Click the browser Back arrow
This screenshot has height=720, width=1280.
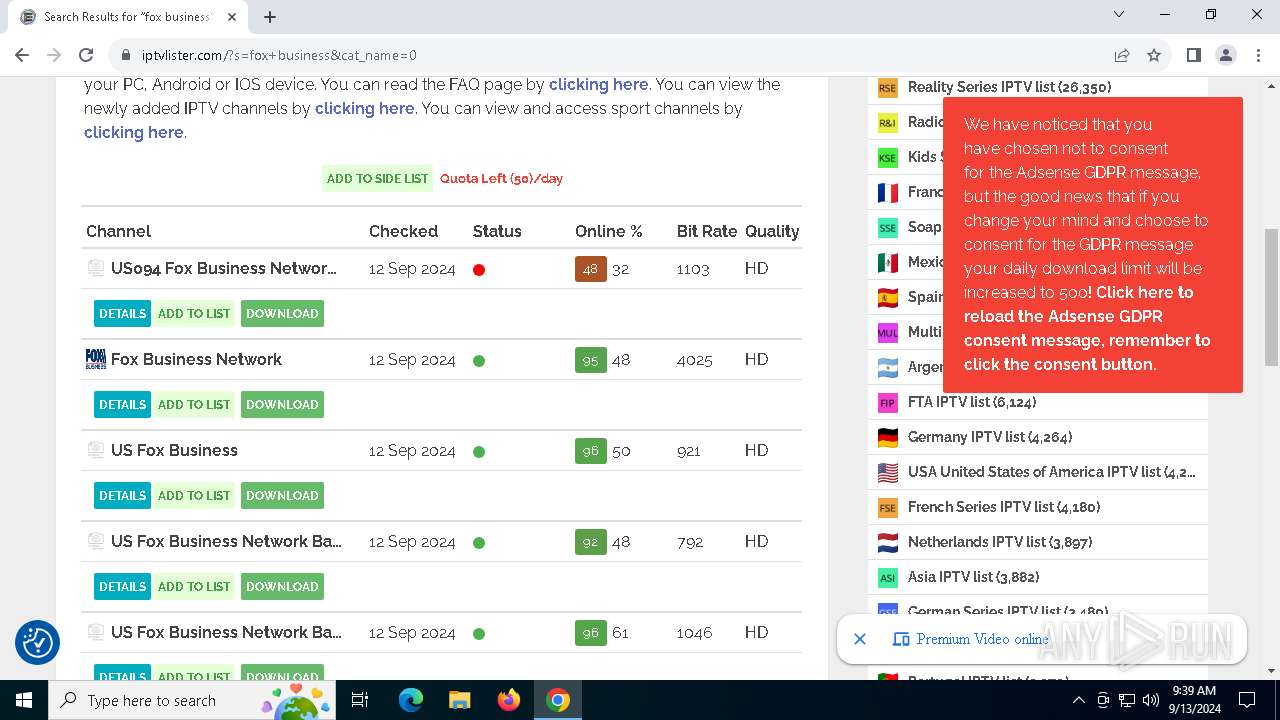pyautogui.click(x=22, y=55)
